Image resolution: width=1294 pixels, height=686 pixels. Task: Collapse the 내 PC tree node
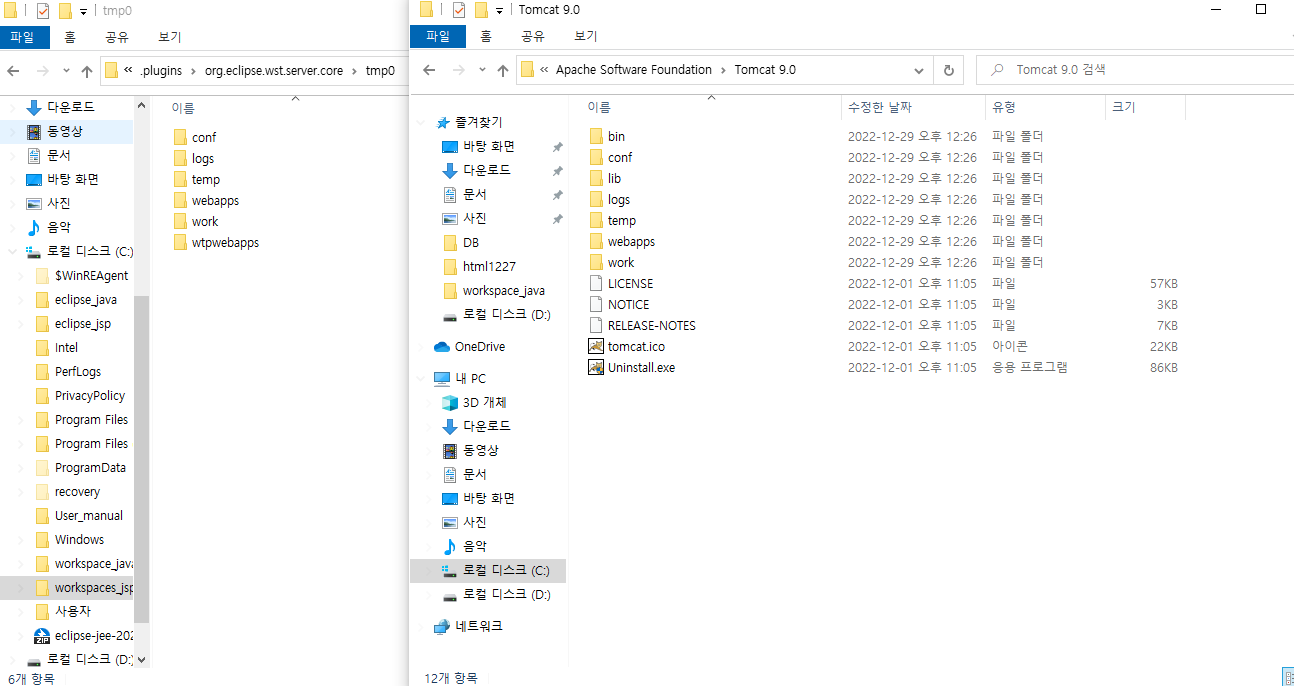pos(422,379)
